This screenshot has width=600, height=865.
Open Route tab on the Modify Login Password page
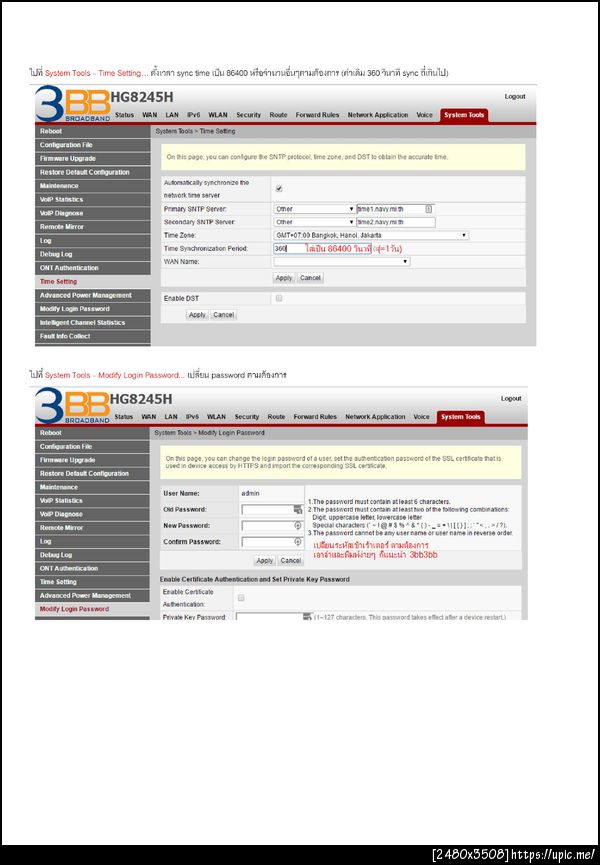276,417
